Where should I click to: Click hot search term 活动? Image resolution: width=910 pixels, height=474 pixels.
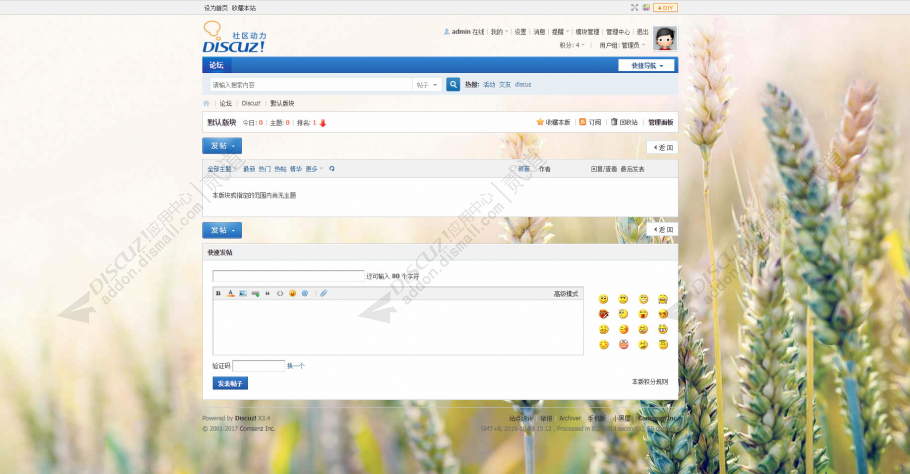pos(489,85)
